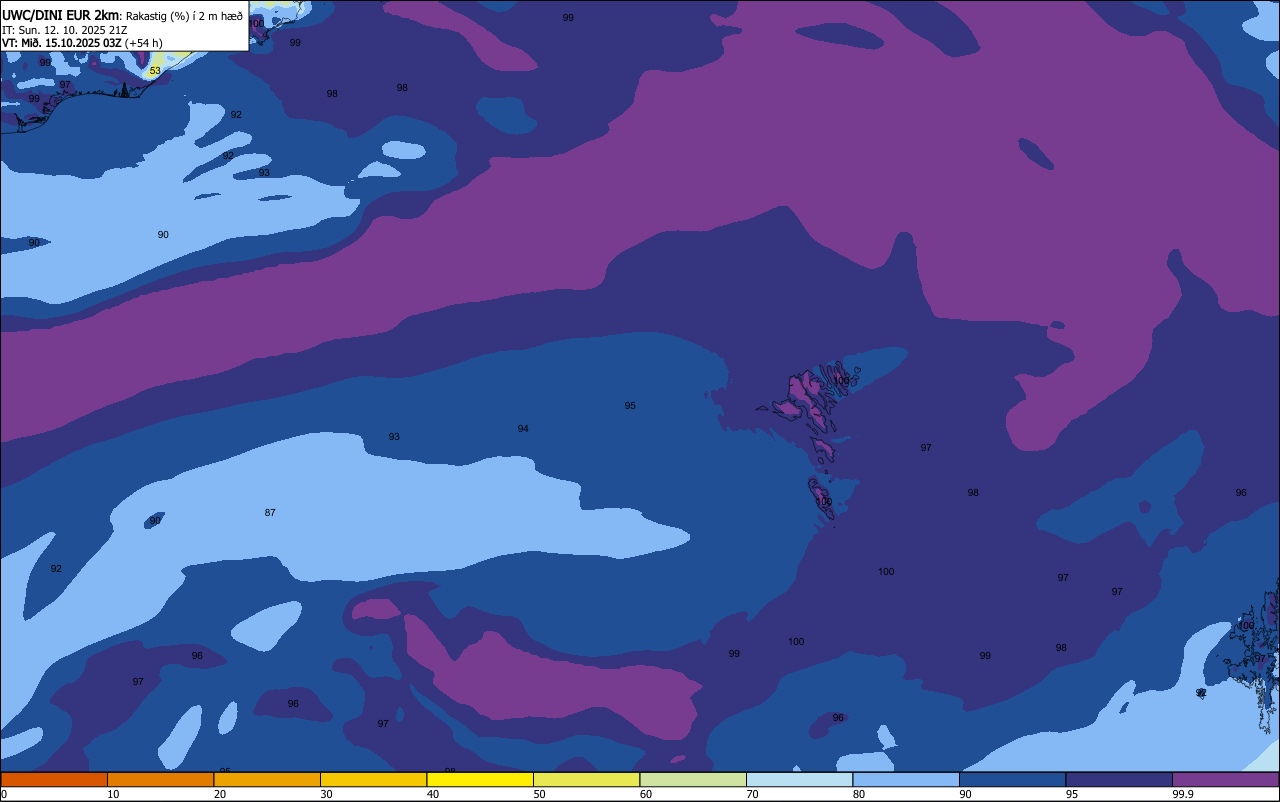Click the 30–40 amber legend segment
Image resolution: width=1280 pixels, height=802 pixels.
click(x=373, y=779)
